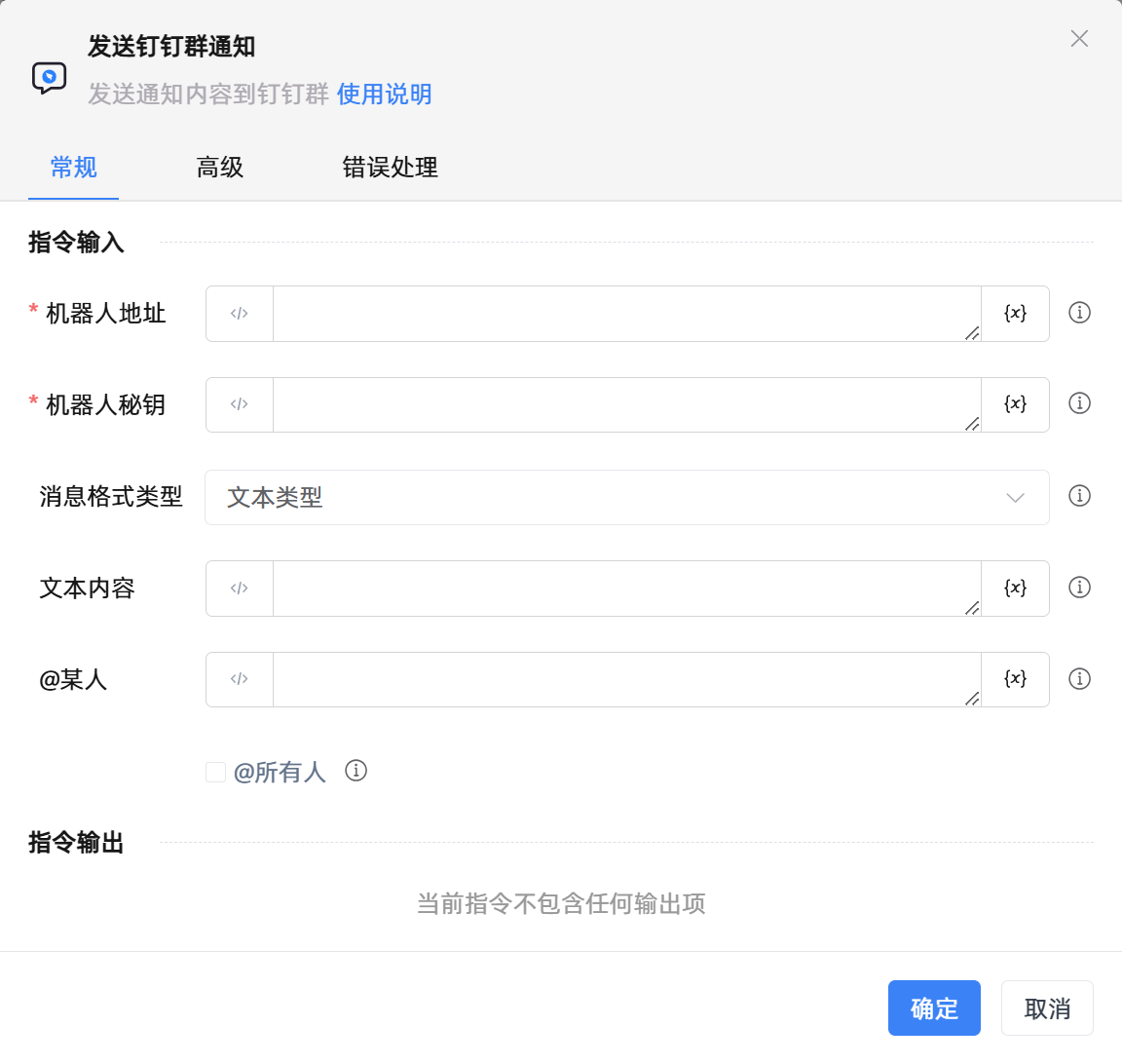
Task: Show info tooltip for 文本内容
Action: 1079,588
